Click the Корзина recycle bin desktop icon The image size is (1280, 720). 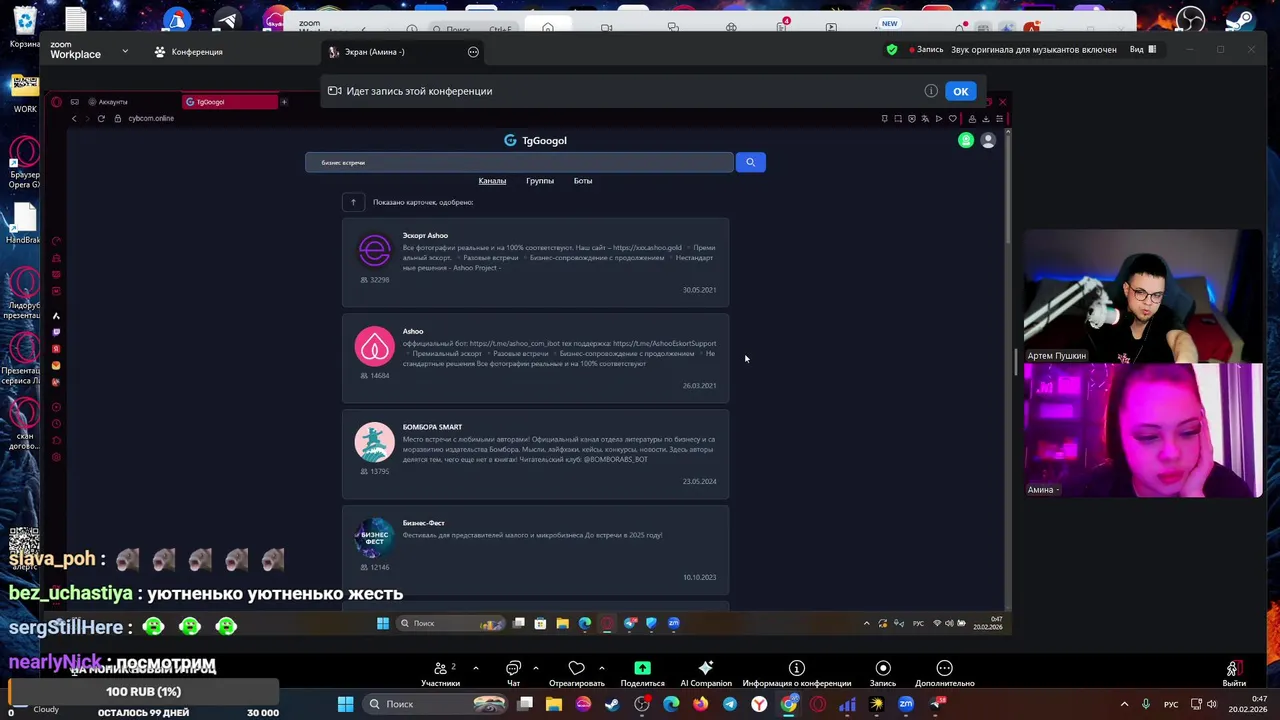[x=25, y=26]
